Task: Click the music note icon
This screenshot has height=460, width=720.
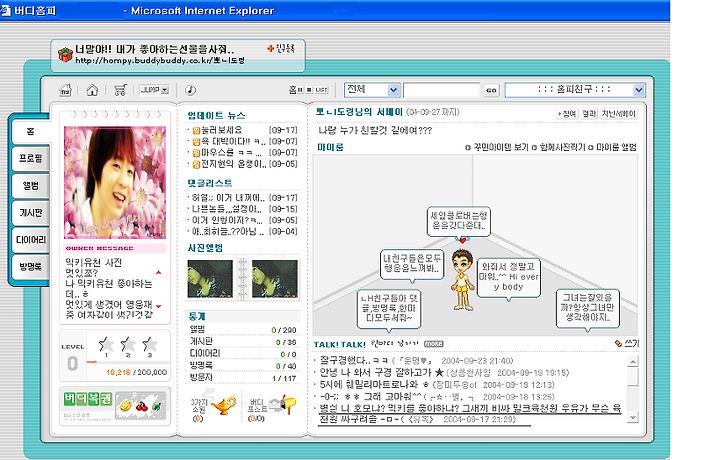Action: pos(191,90)
